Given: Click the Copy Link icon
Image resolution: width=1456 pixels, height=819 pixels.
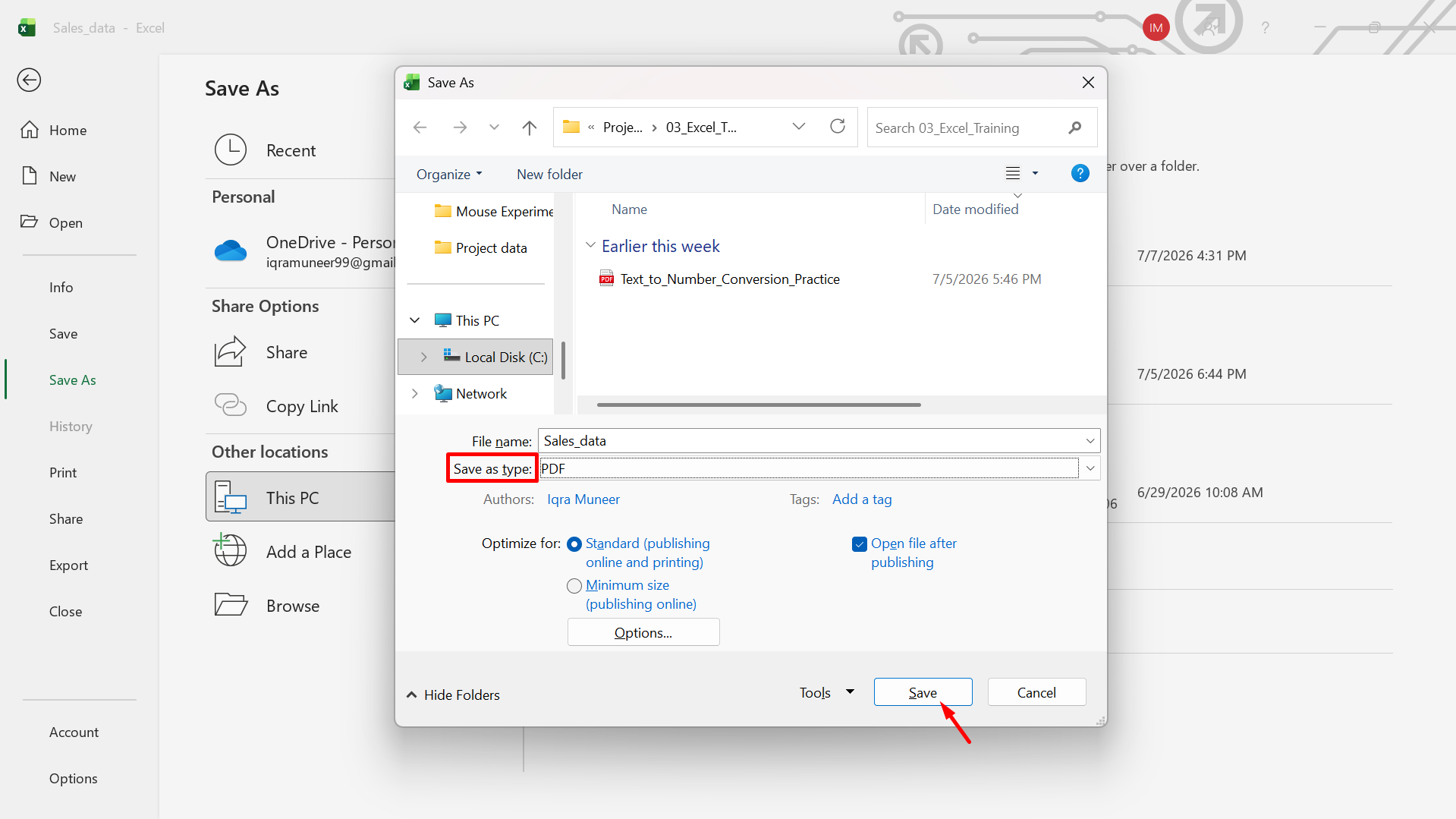Looking at the screenshot, I should (x=231, y=405).
